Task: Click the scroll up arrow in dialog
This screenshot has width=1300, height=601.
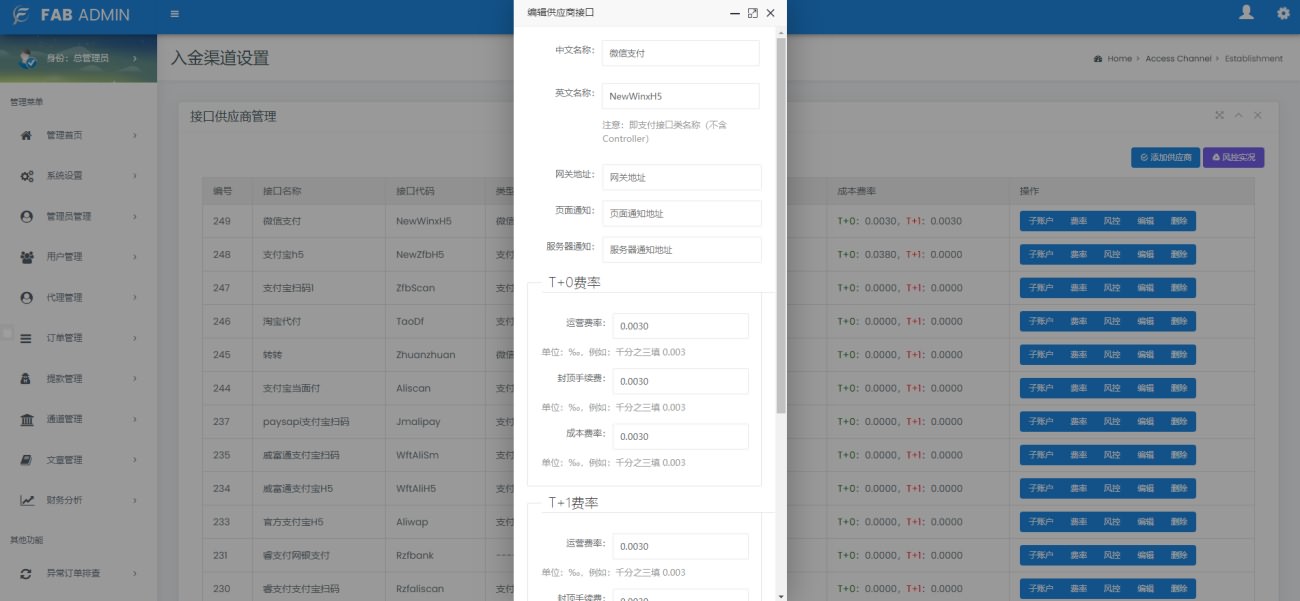Action: click(781, 32)
